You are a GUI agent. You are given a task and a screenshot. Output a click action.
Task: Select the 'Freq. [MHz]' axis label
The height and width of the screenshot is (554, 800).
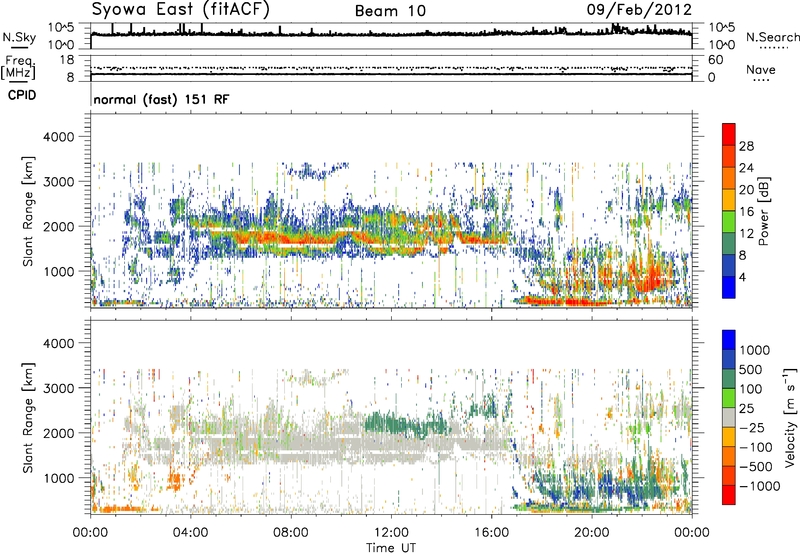[x=18, y=69]
